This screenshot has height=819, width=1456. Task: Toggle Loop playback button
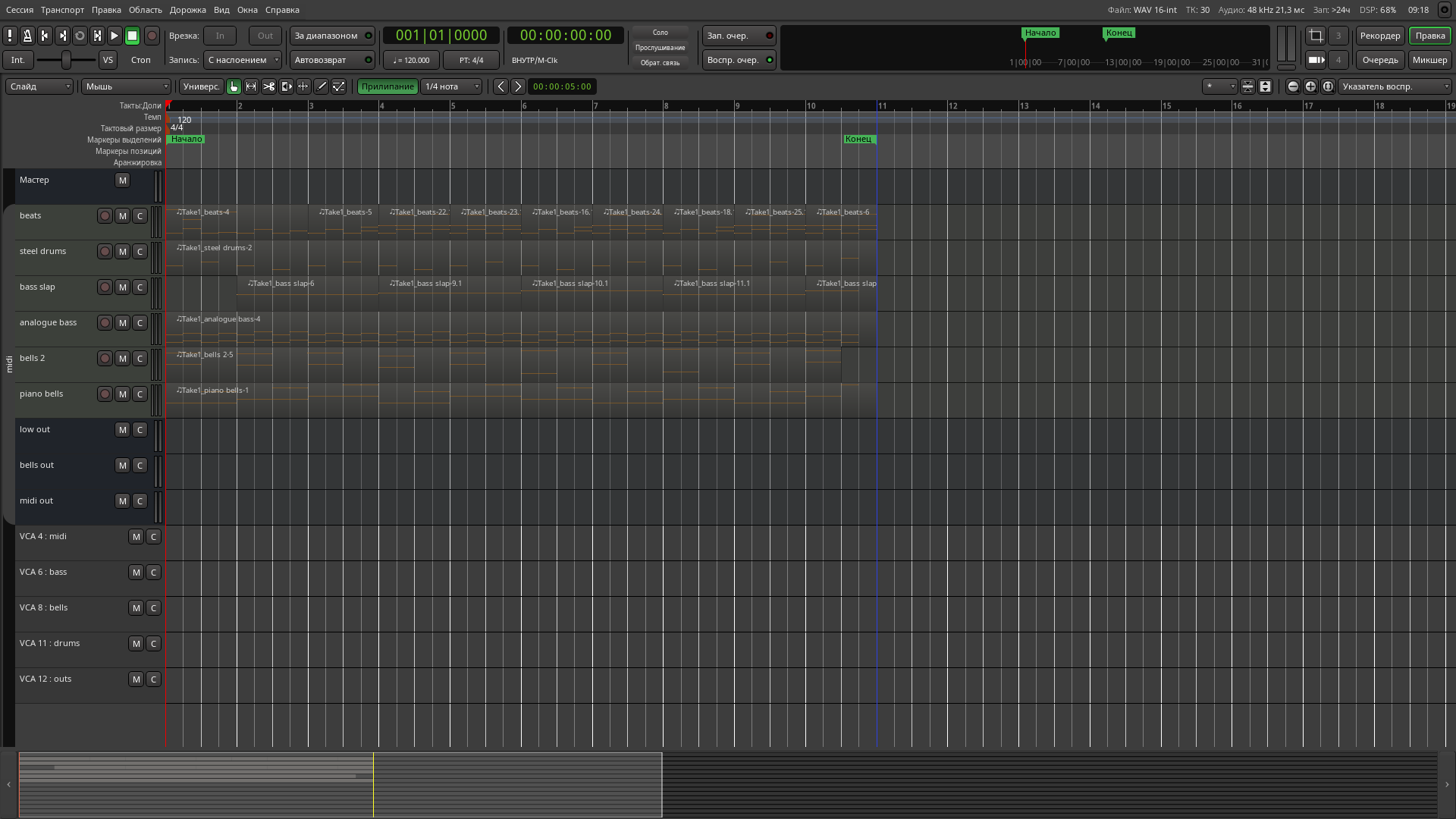(x=80, y=36)
